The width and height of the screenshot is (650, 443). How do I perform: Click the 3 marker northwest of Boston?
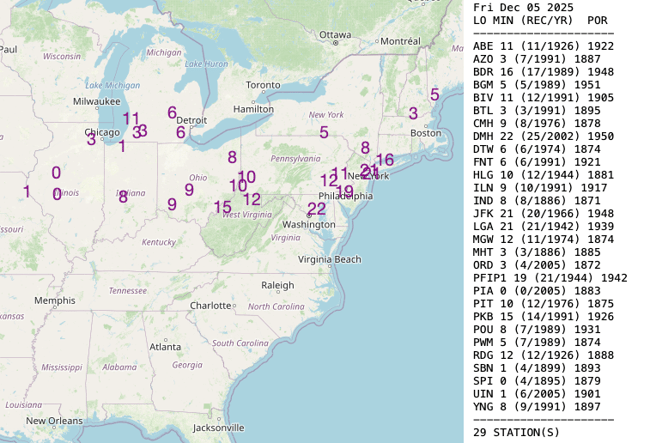(413, 113)
